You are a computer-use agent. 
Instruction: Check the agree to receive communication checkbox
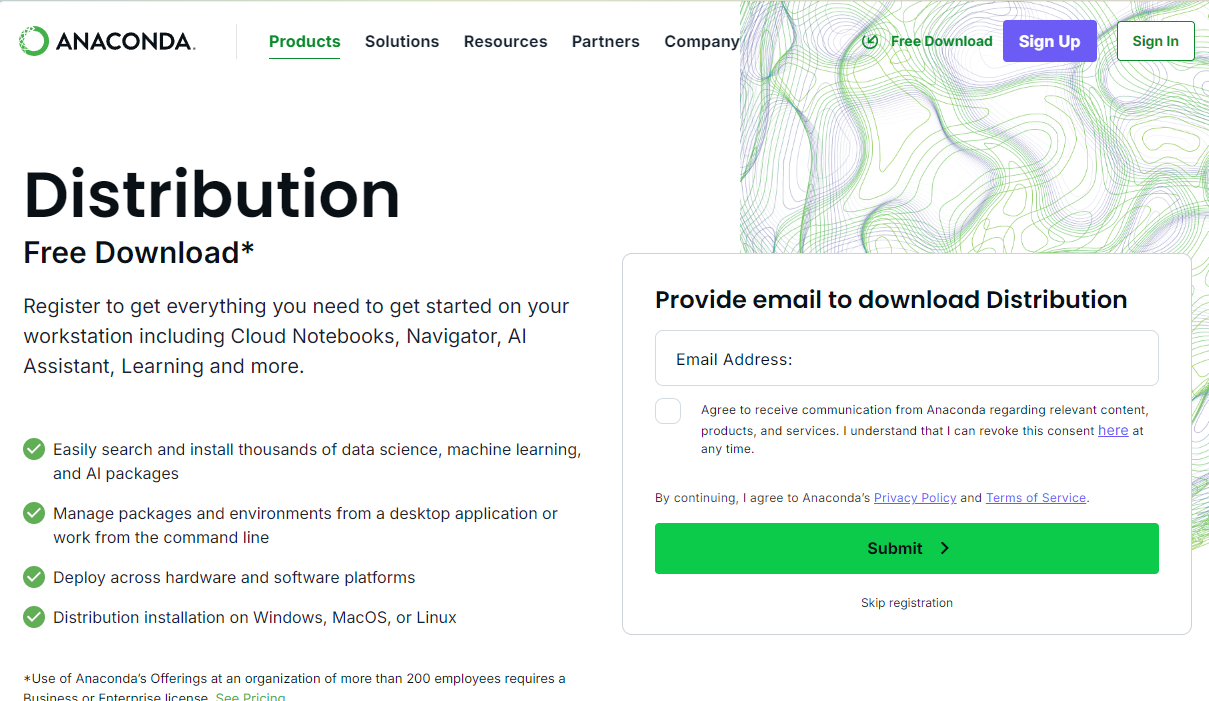click(x=668, y=411)
